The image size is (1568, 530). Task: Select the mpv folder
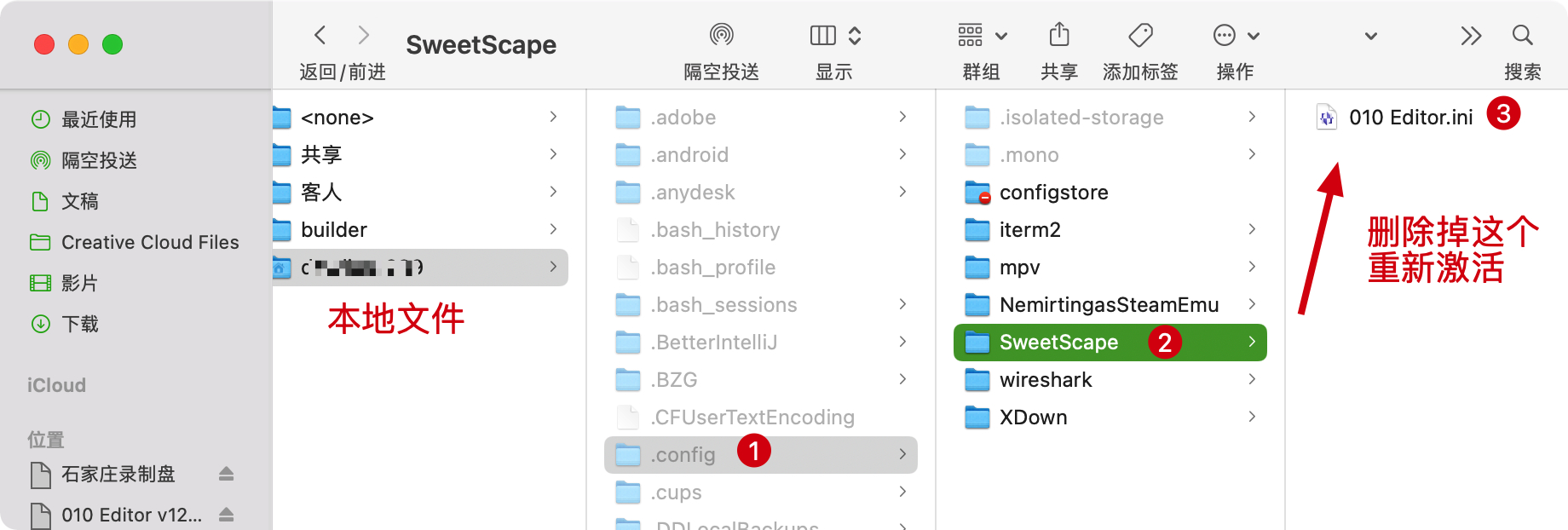point(1110,268)
